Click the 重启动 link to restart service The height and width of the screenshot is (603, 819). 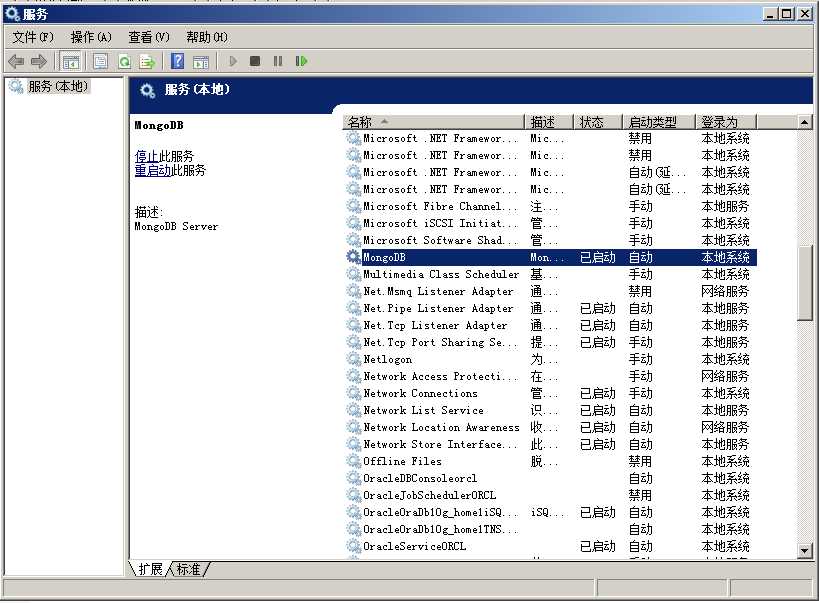point(153,170)
